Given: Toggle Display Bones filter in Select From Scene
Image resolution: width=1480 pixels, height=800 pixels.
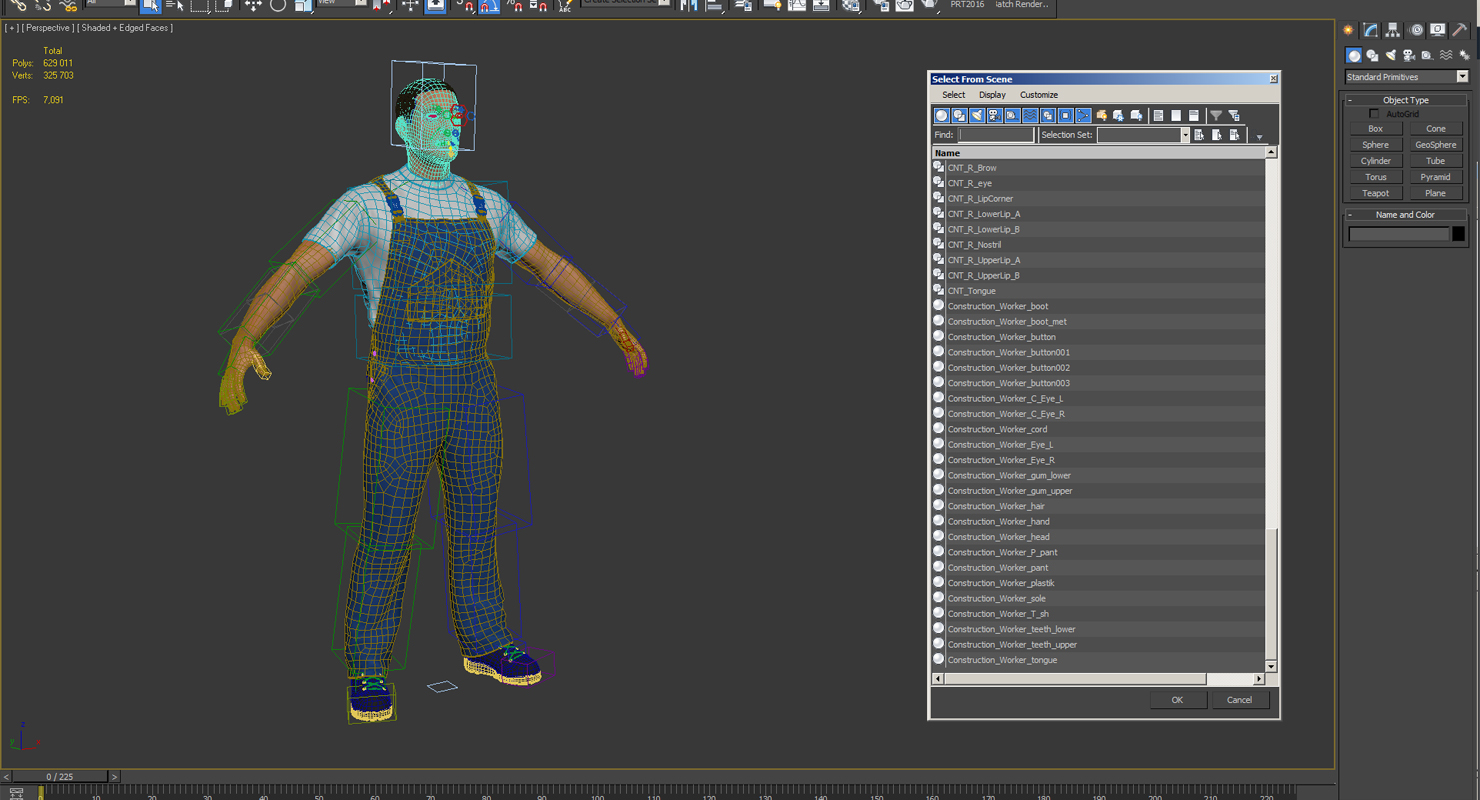Looking at the screenshot, I should click(x=1083, y=116).
